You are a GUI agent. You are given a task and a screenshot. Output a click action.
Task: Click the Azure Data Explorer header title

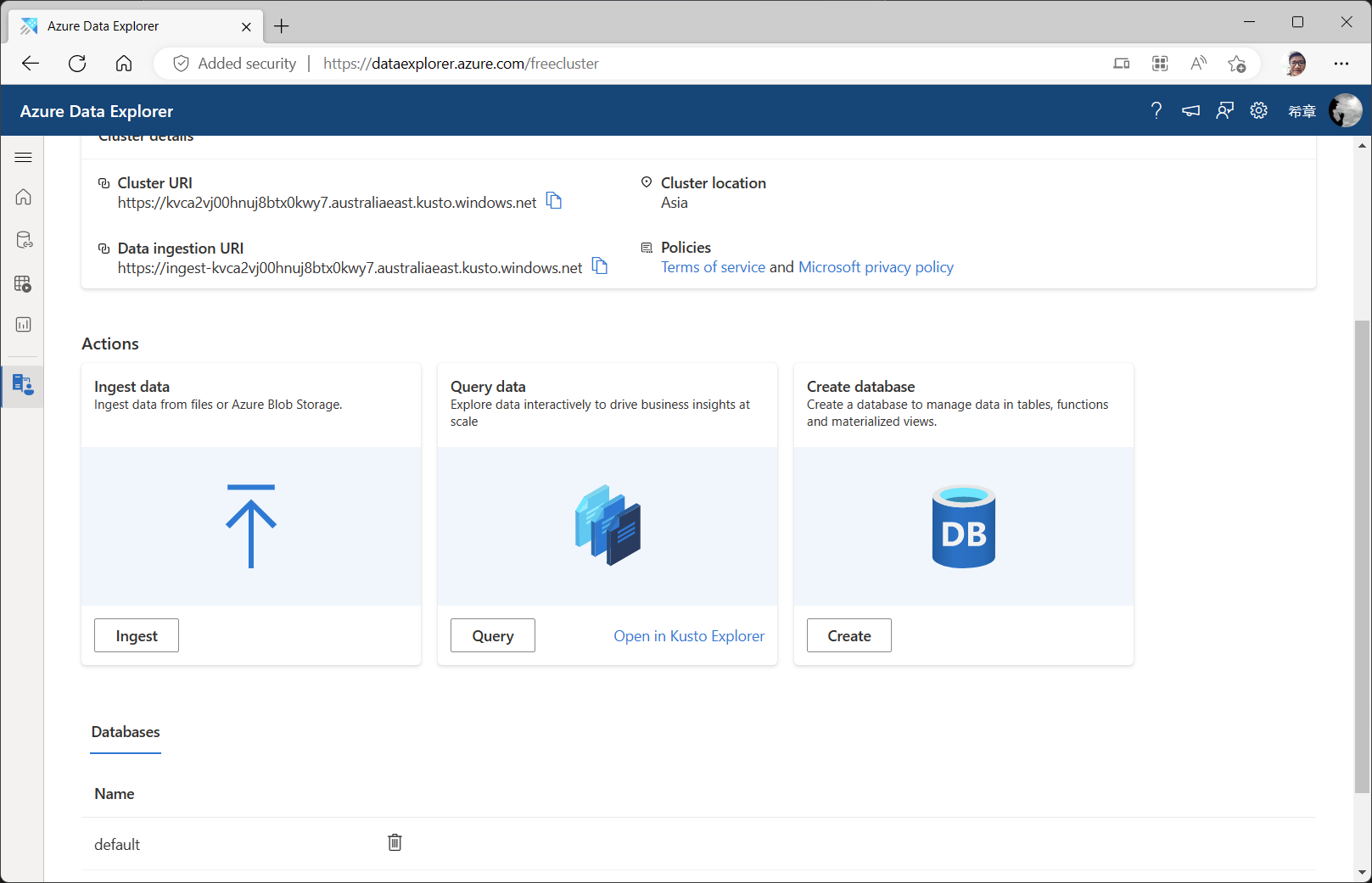click(x=97, y=111)
